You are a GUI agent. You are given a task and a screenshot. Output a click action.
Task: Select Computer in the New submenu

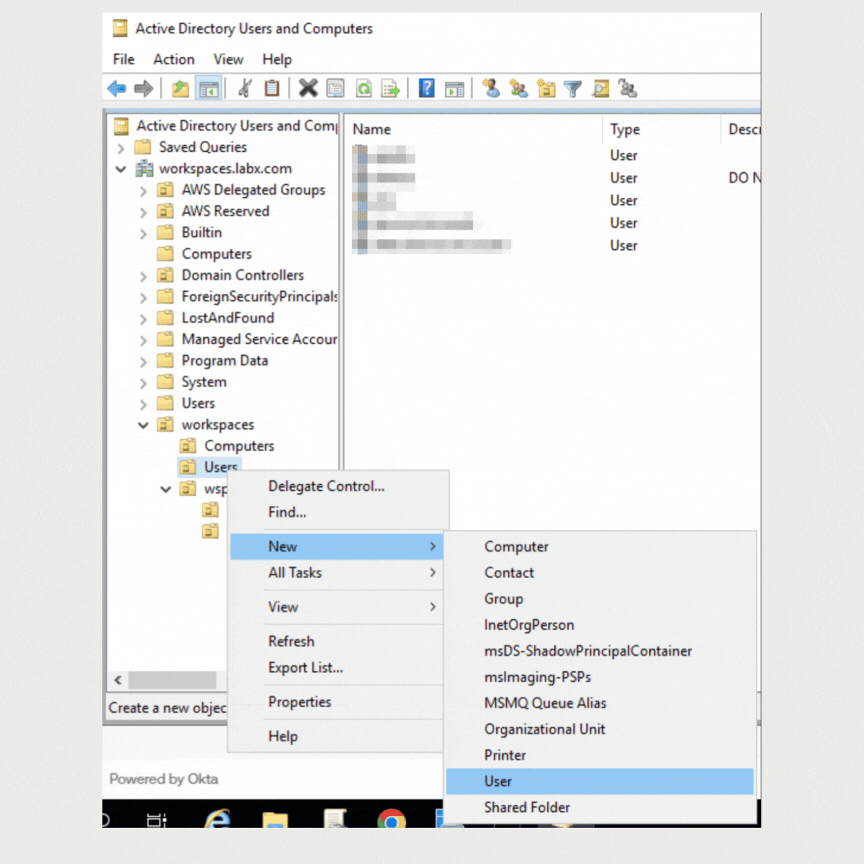click(600, 547)
